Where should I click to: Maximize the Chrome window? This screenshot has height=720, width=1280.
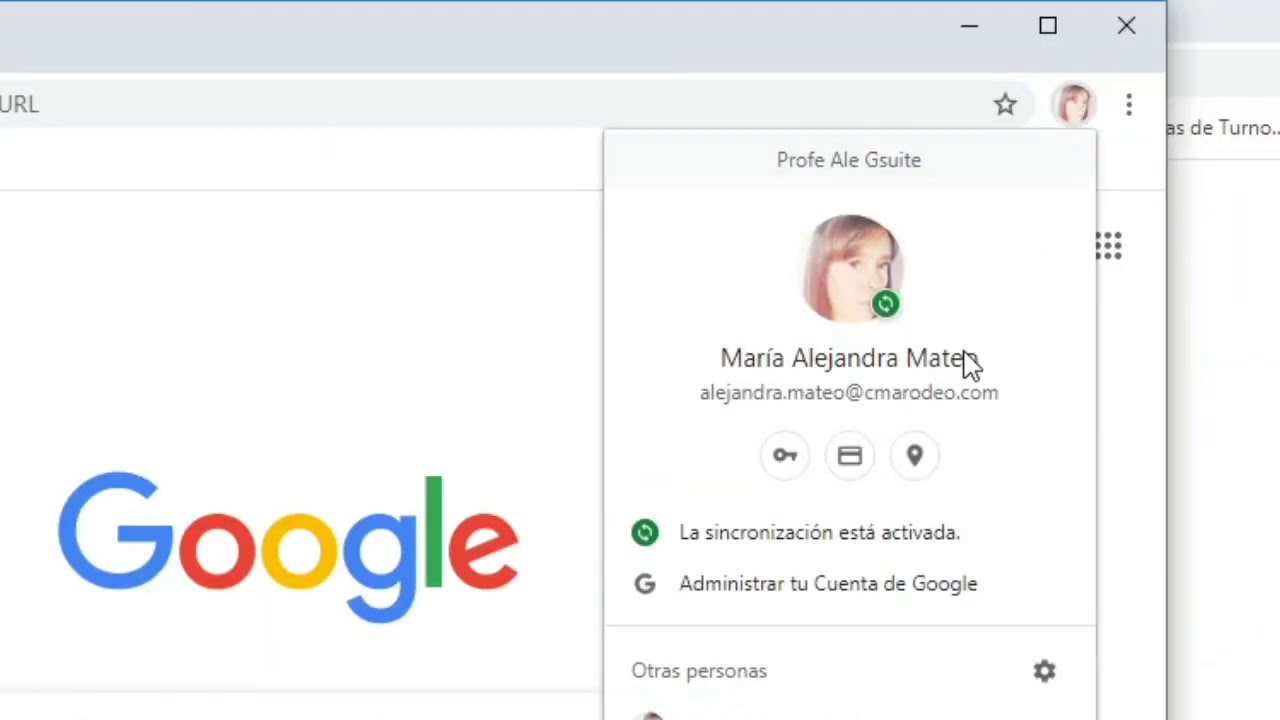(x=1048, y=26)
